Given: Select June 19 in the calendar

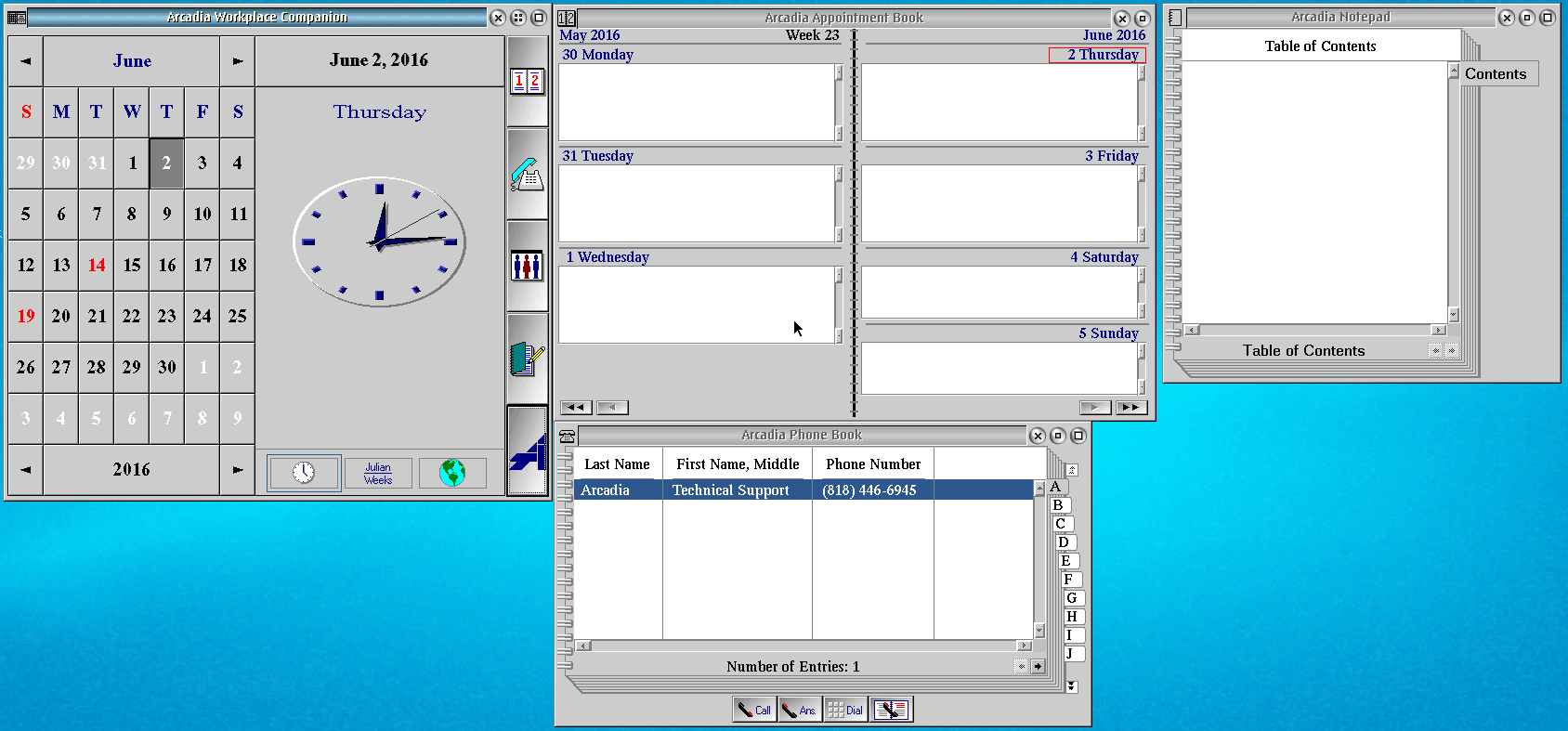Looking at the screenshot, I should coord(26,316).
